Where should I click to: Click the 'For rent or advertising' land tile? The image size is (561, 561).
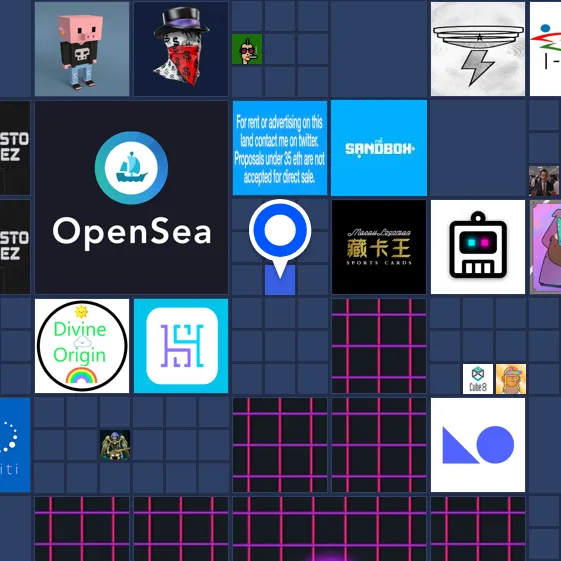280,148
